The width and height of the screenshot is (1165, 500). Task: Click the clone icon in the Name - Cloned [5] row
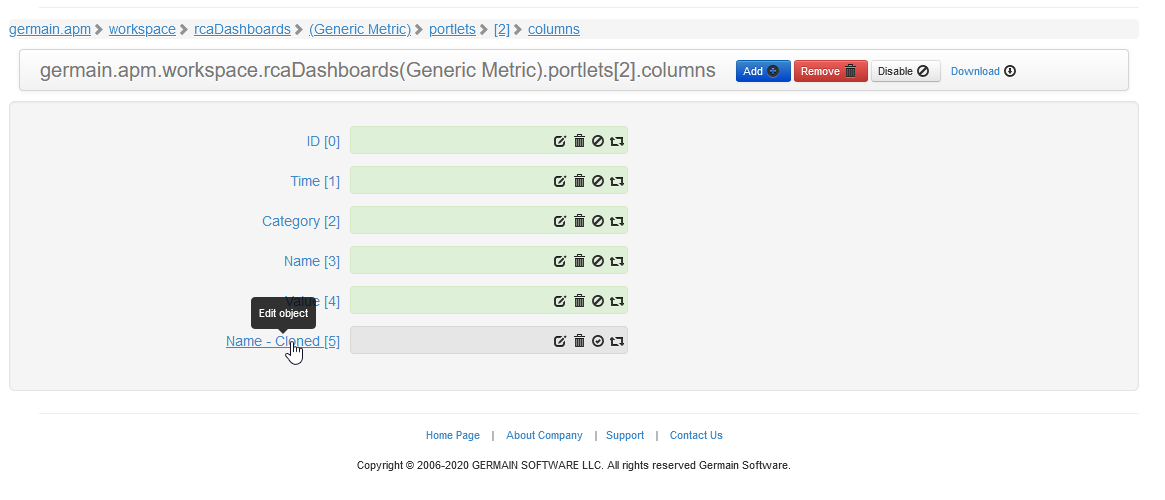point(617,341)
